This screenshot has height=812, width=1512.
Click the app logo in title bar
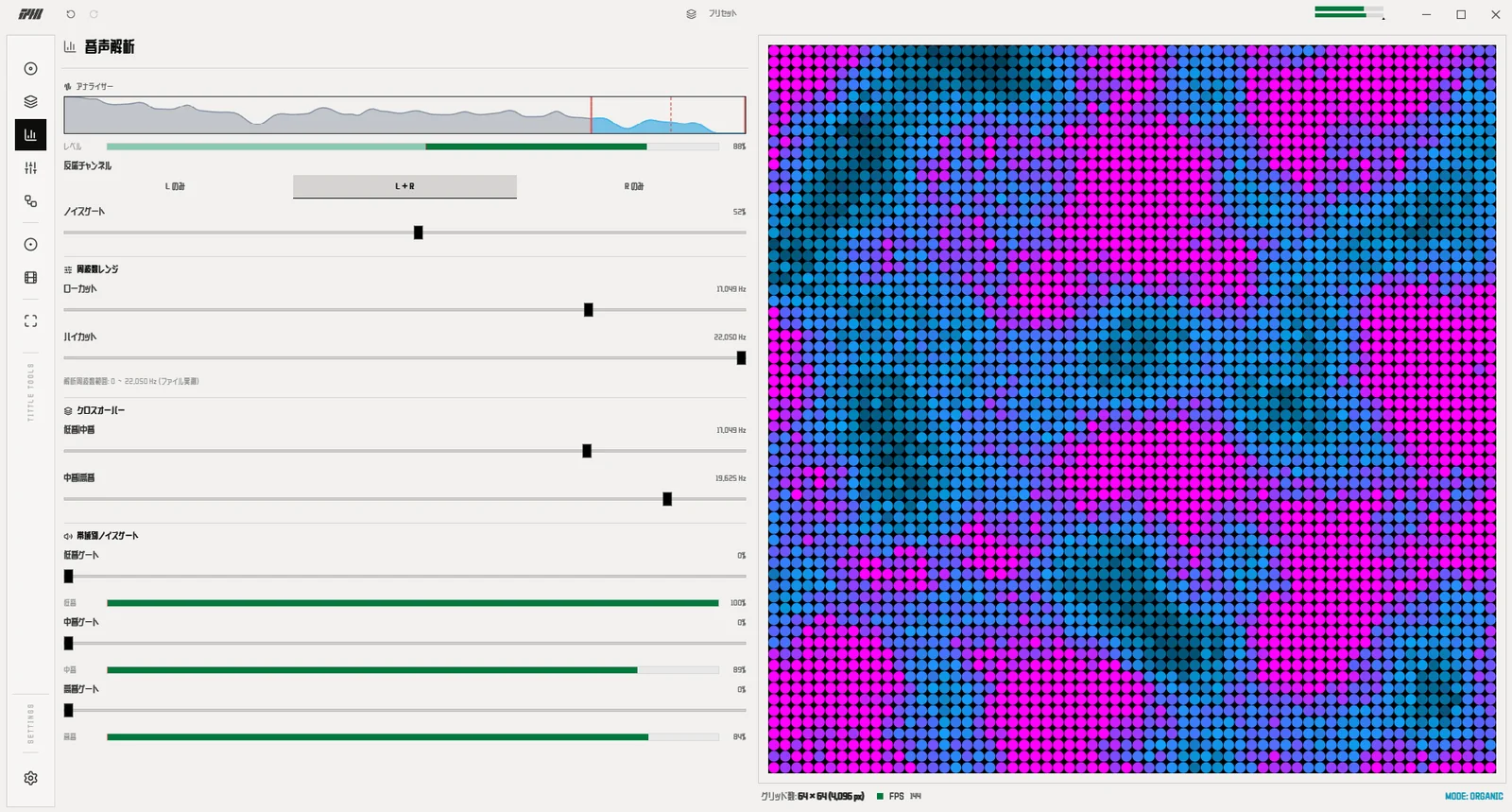coord(31,14)
